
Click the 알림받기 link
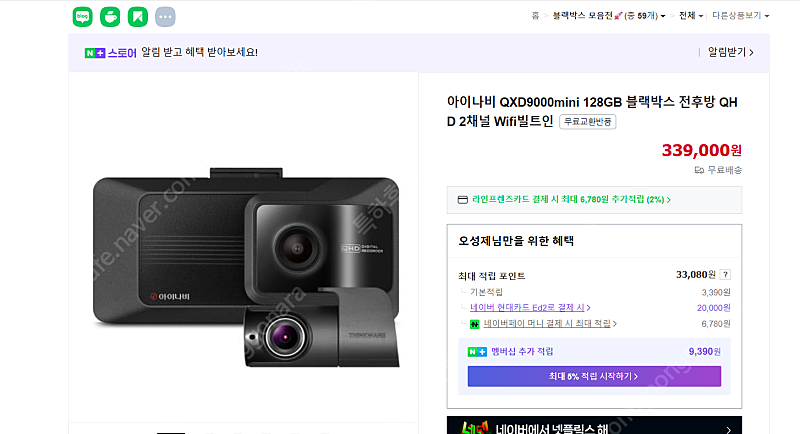click(731, 52)
